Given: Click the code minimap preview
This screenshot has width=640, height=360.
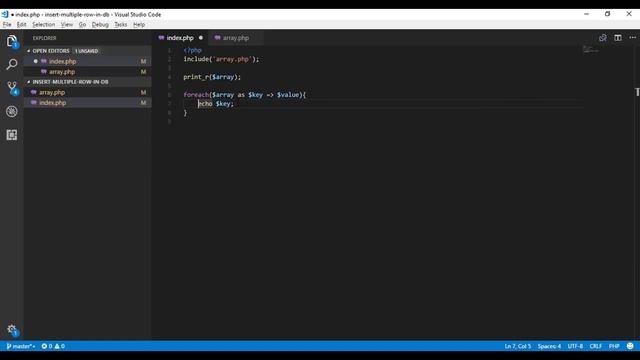Looking at the screenshot, I should tap(590, 50).
